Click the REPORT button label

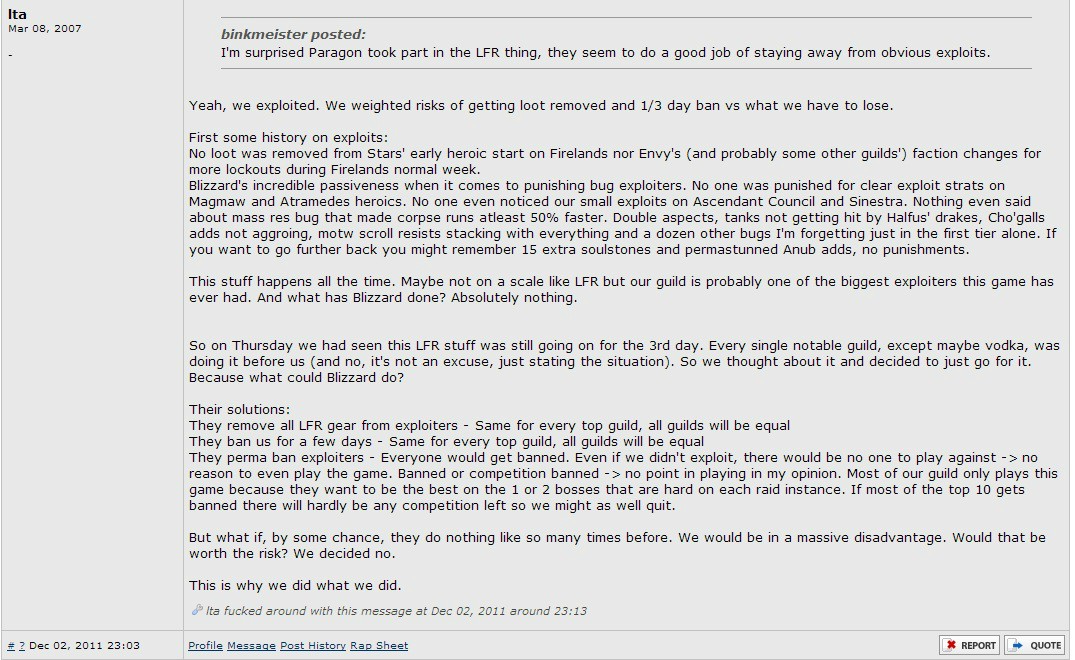(x=978, y=645)
